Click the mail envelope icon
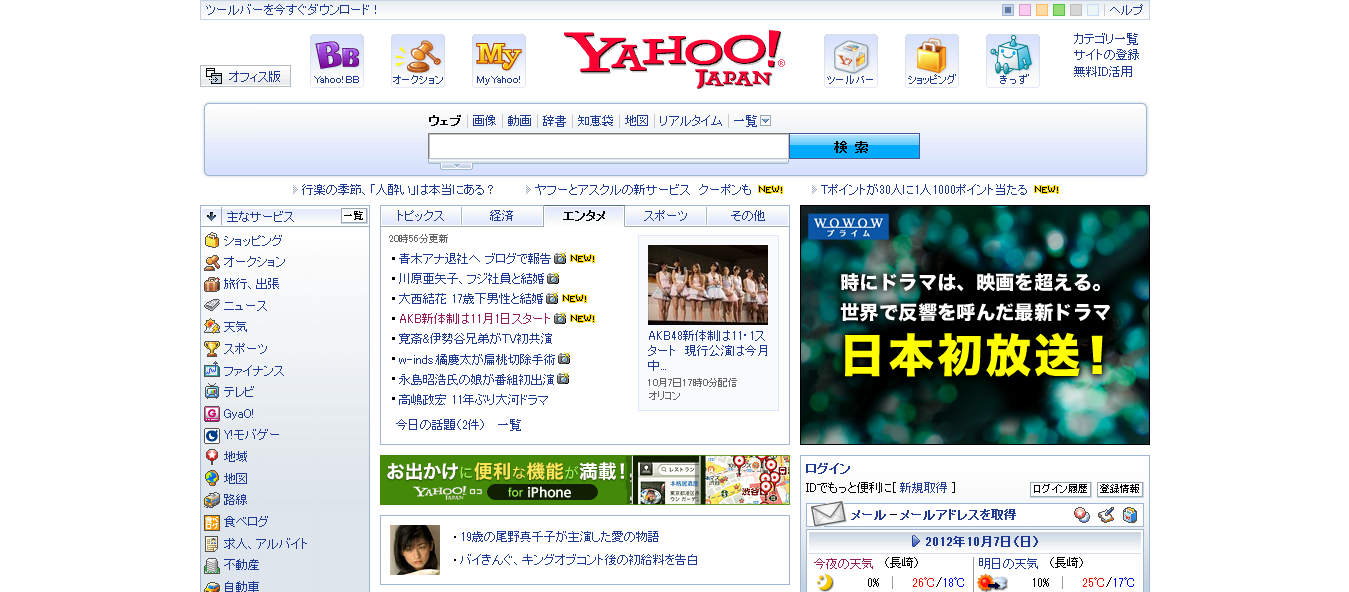 828,515
